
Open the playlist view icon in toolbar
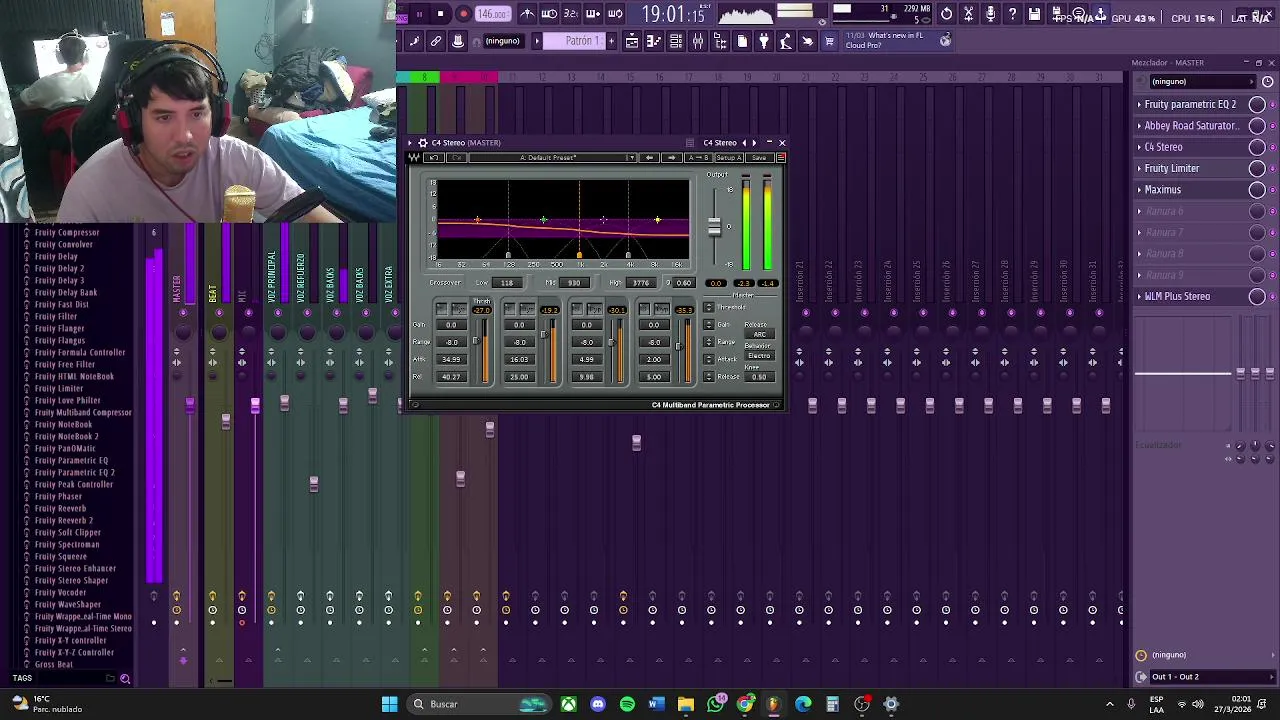click(632, 41)
